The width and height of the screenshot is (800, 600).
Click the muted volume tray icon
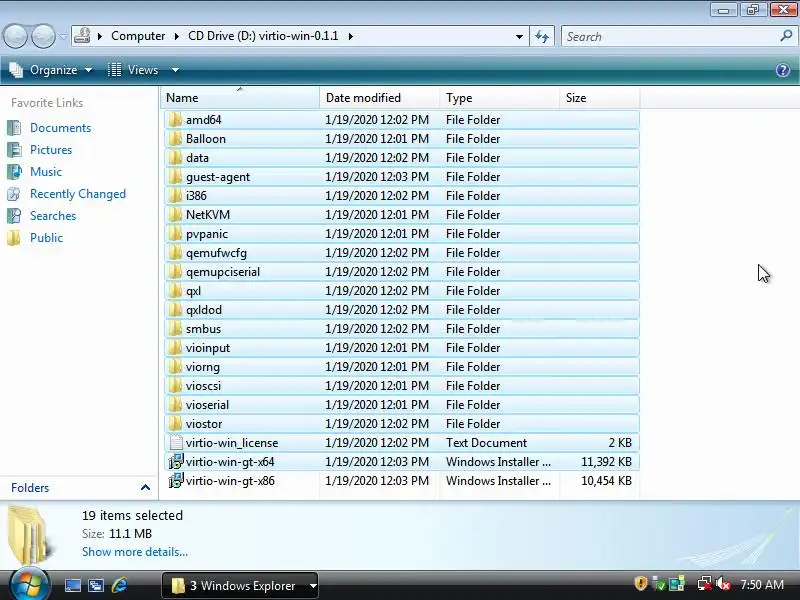coord(723,584)
